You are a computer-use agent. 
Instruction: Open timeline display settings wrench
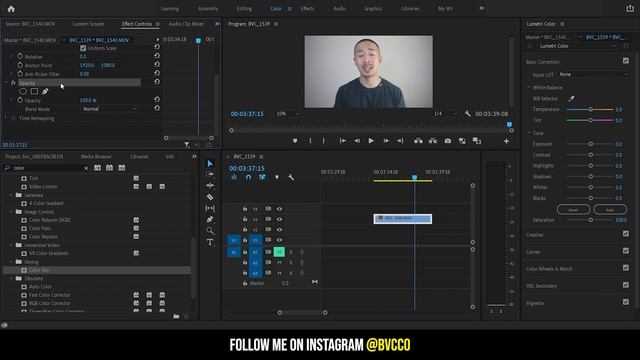tap(291, 177)
